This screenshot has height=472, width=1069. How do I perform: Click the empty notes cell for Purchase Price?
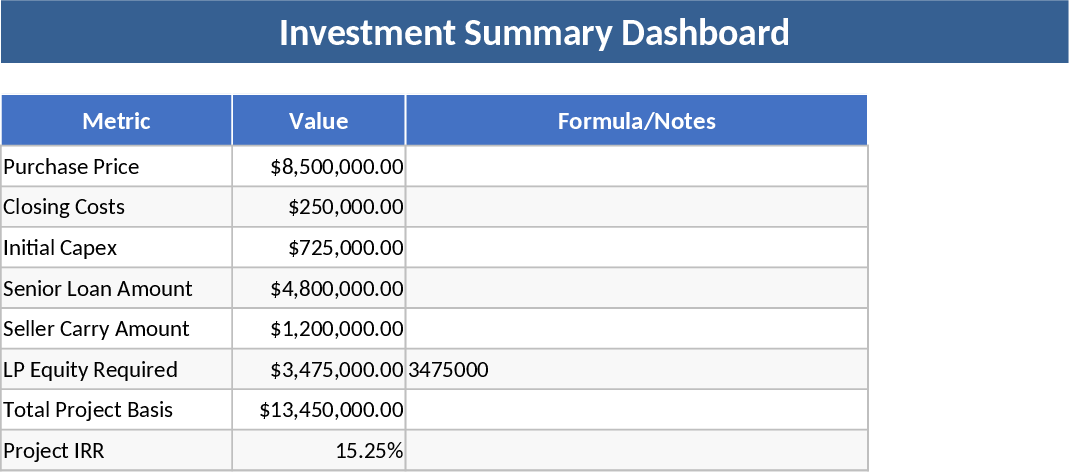coord(637,166)
